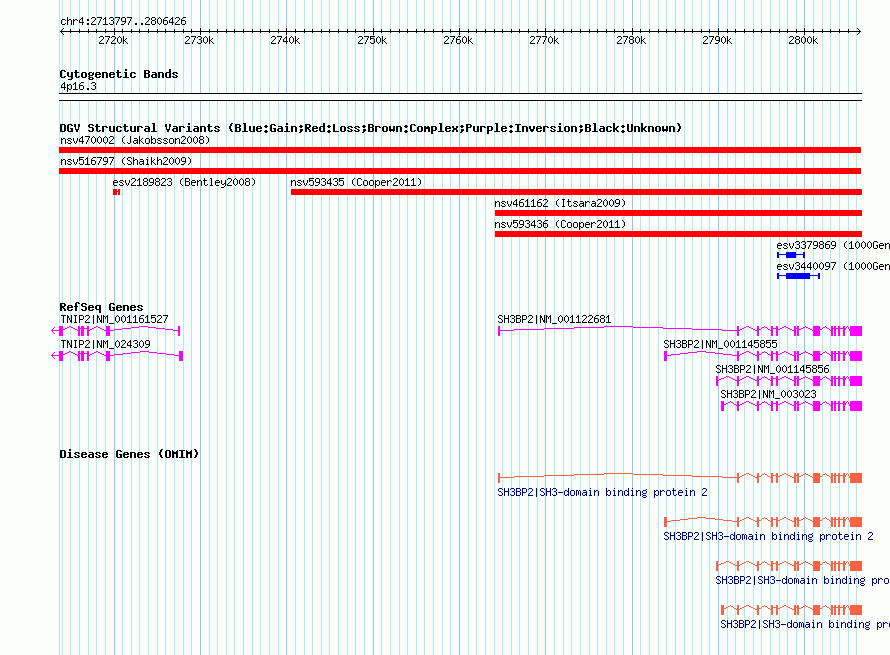Click the nsv461162 (Itsara2009) label
Viewport: 890px width, 655px height.
[560, 203]
